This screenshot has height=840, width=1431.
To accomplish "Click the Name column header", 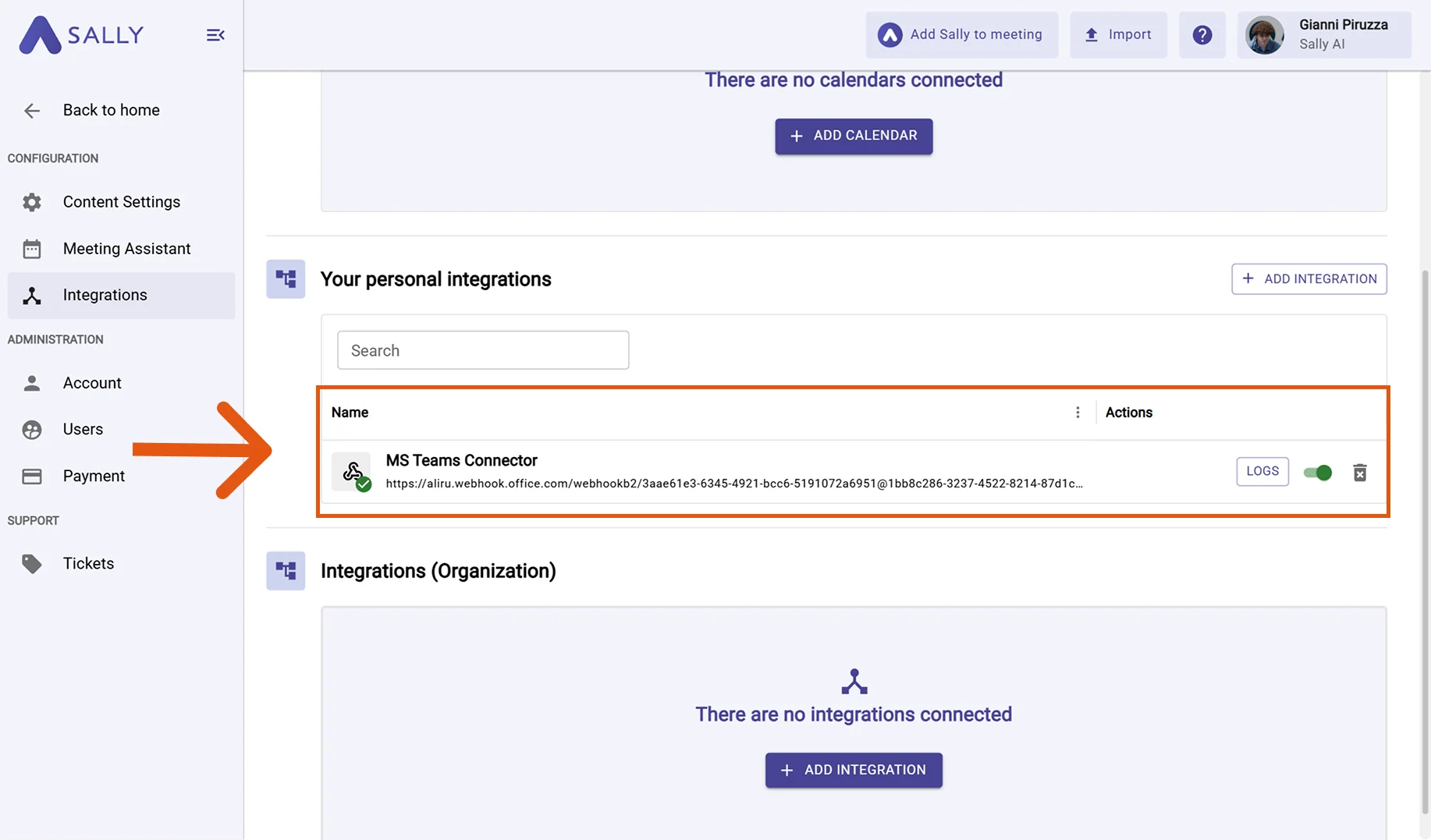I will click(x=350, y=413).
